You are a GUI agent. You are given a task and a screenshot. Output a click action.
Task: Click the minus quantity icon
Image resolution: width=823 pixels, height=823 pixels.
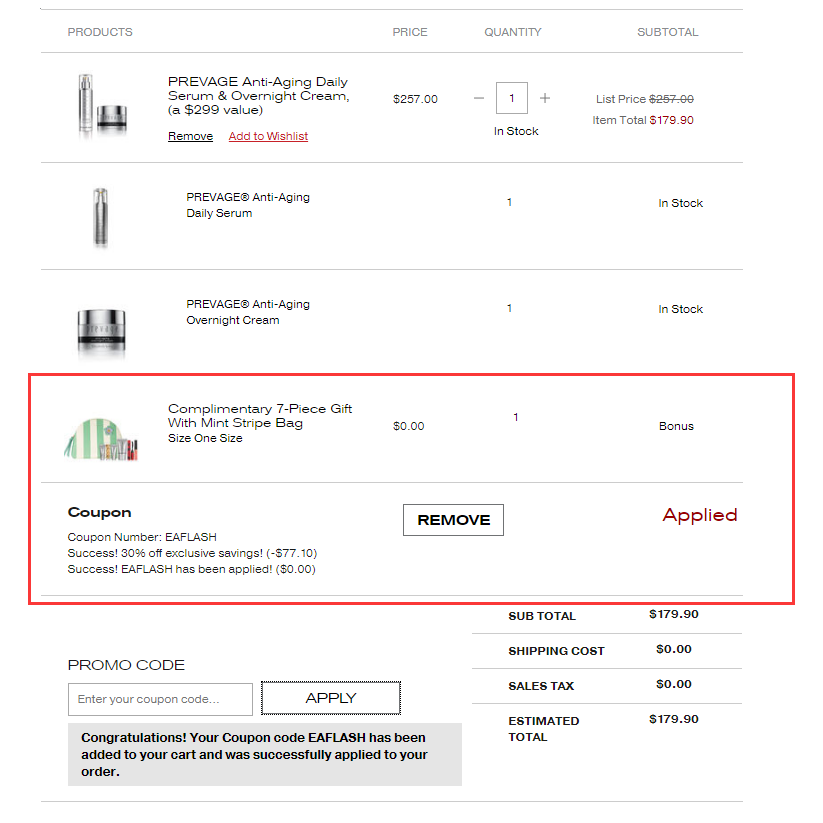(479, 98)
